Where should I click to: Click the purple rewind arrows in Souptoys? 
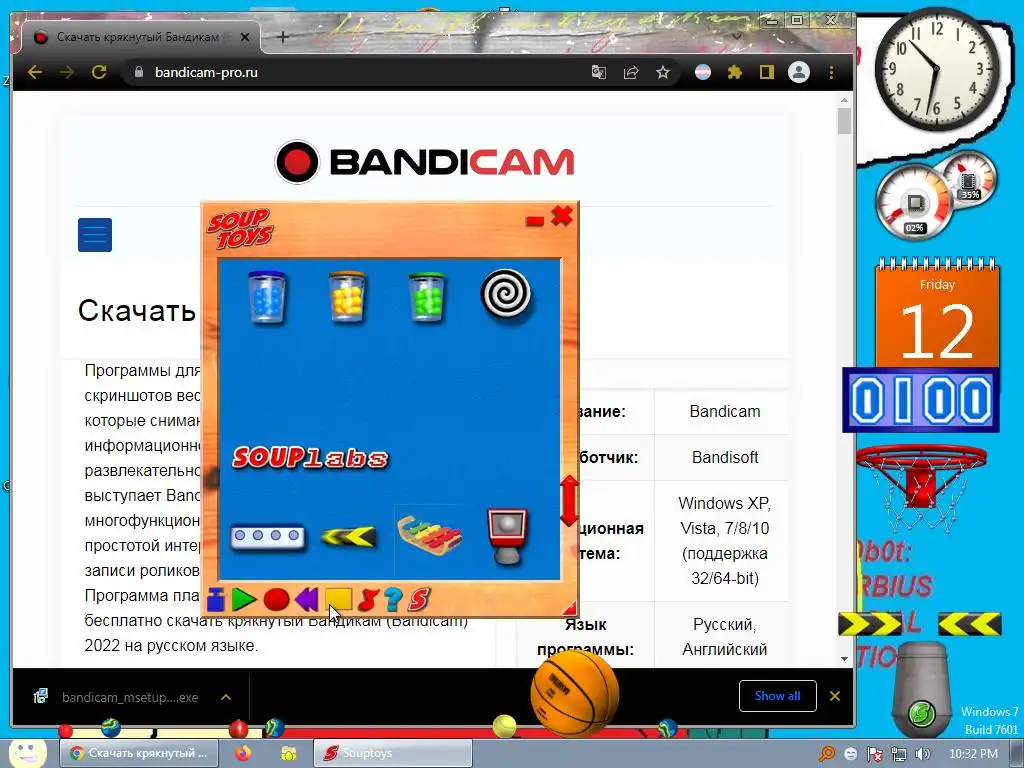tap(306, 599)
